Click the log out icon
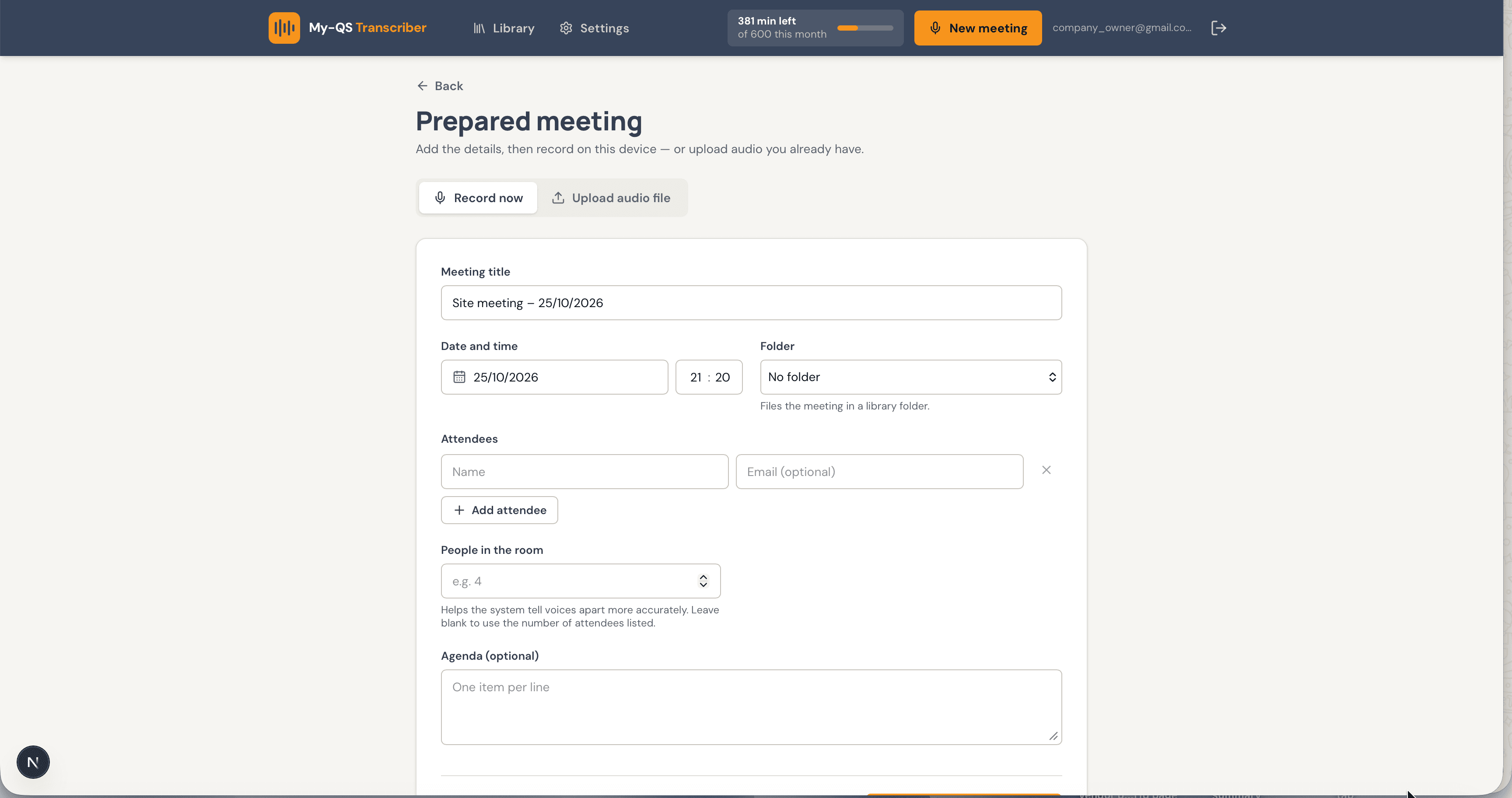The height and width of the screenshot is (798, 1512). [1218, 28]
